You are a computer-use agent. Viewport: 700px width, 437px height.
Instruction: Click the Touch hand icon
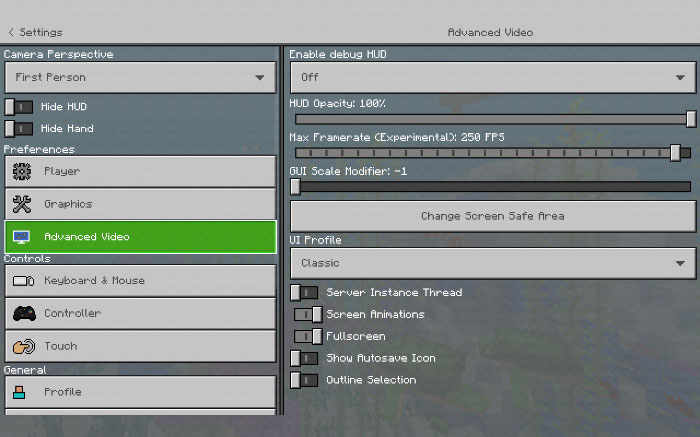24,346
